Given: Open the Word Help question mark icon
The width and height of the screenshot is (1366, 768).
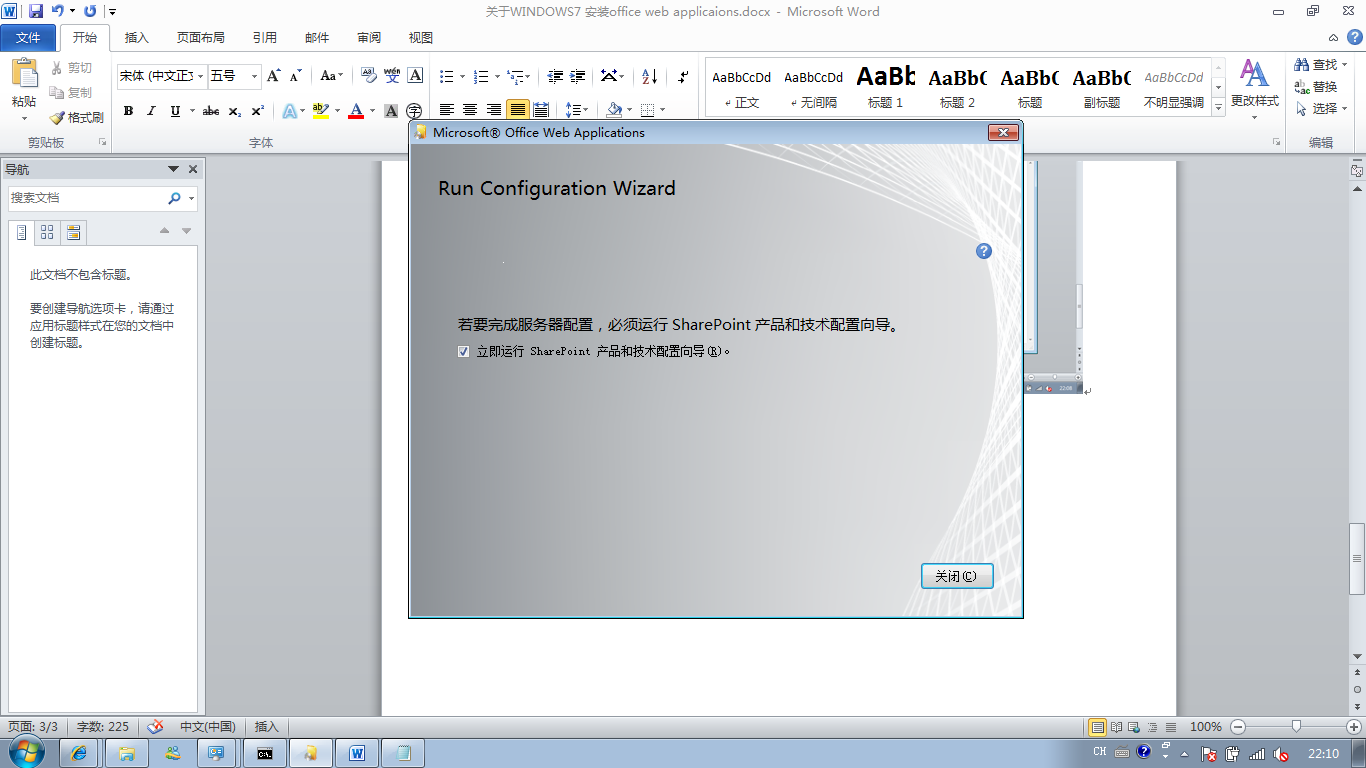Looking at the screenshot, I should pos(1355,37).
